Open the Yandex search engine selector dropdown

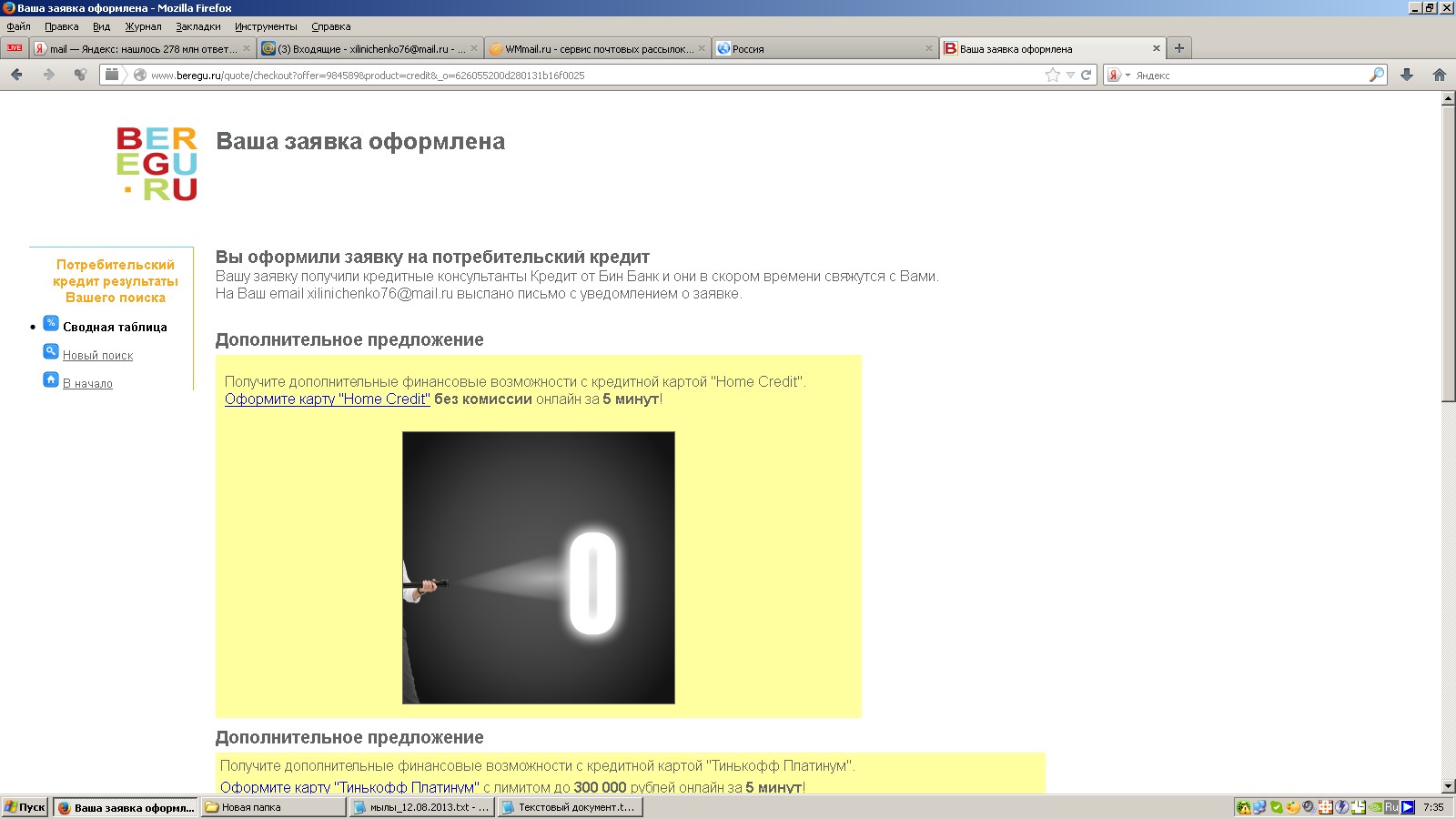coord(1118,75)
